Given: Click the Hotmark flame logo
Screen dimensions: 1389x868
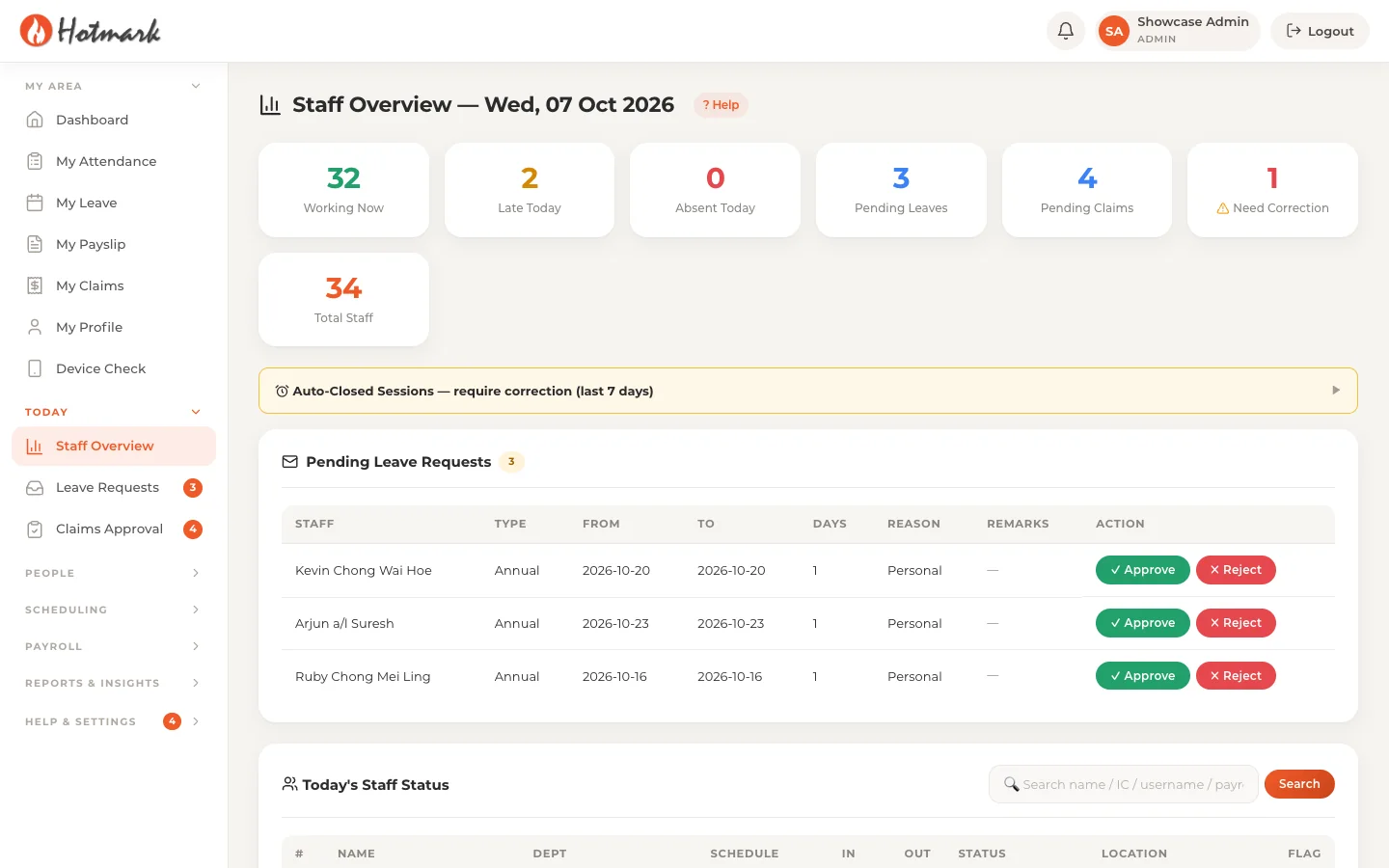Looking at the screenshot, I should pos(36,31).
